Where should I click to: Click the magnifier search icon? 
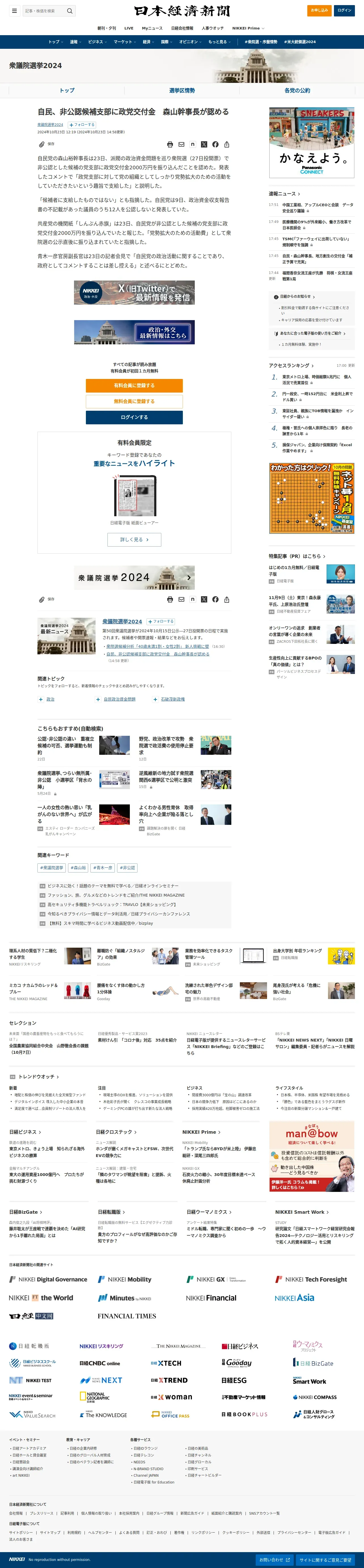69,11
